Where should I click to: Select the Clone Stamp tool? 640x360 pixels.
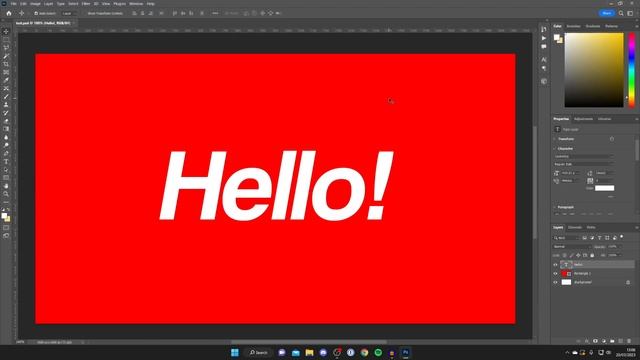pos(6,105)
